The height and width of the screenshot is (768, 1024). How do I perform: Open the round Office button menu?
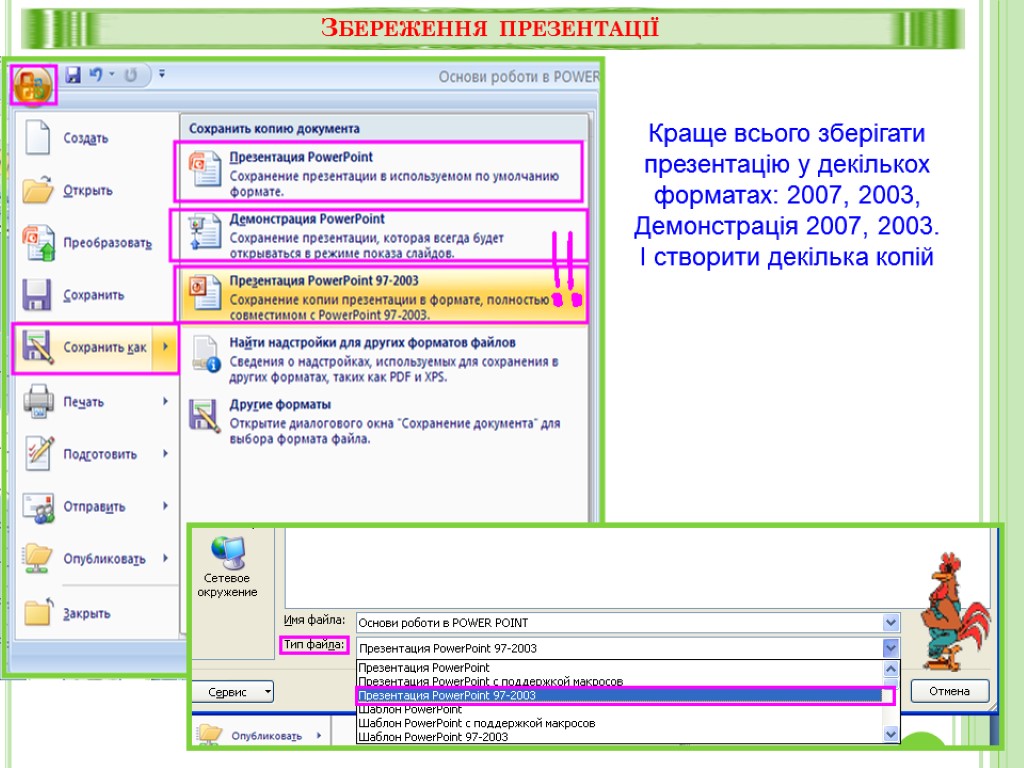pyautogui.click(x=33, y=84)
